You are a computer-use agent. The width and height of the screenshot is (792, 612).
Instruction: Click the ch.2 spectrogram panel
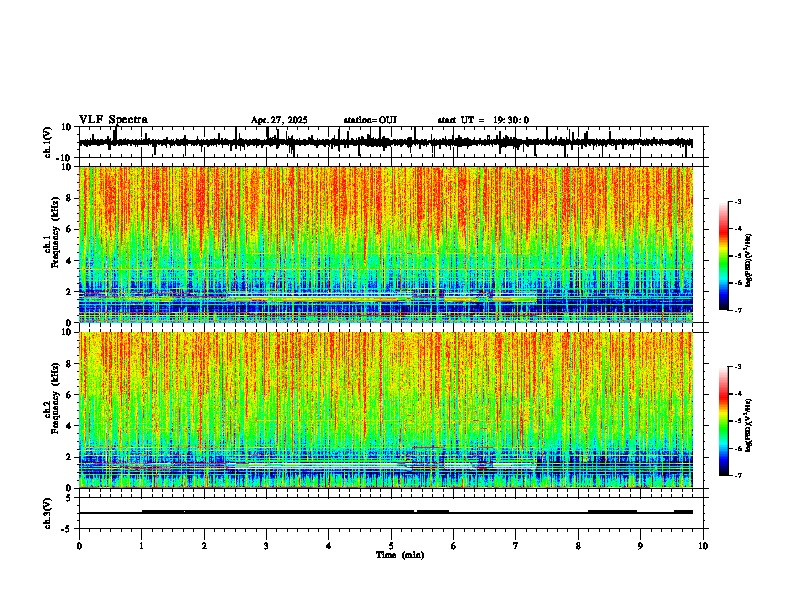coord(386,410)
